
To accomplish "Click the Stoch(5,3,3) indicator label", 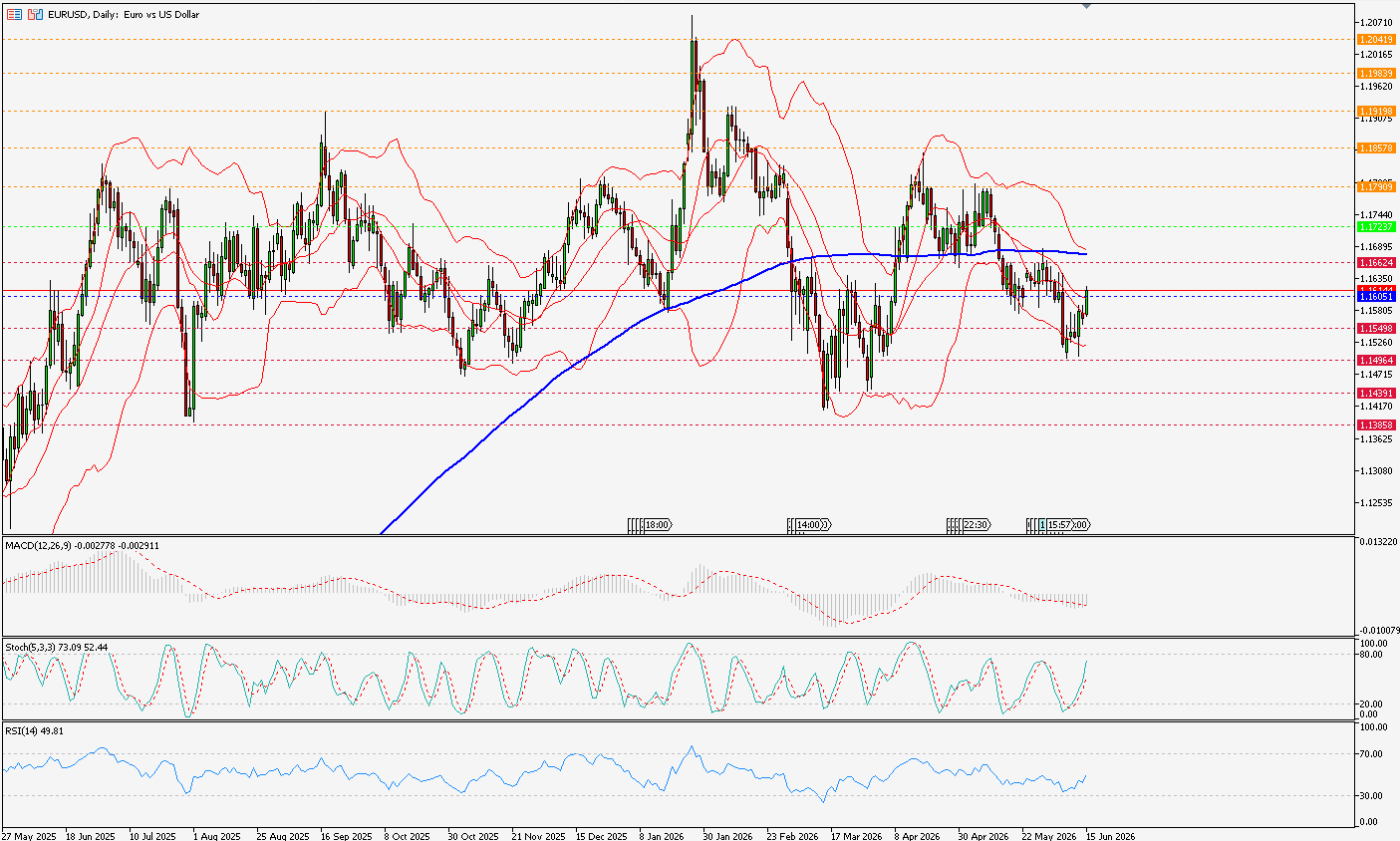I will (x=57, y=648).
